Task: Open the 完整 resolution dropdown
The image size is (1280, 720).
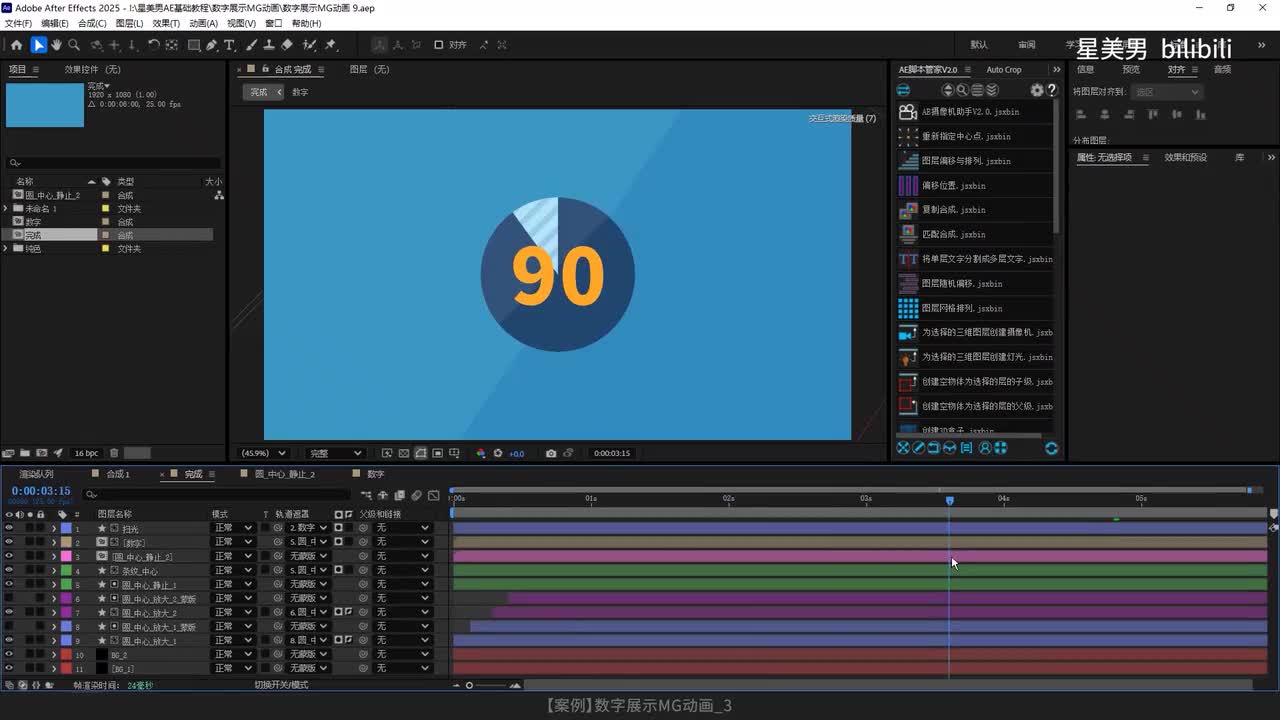Action: pyautogui.click(x=334, y=453)
